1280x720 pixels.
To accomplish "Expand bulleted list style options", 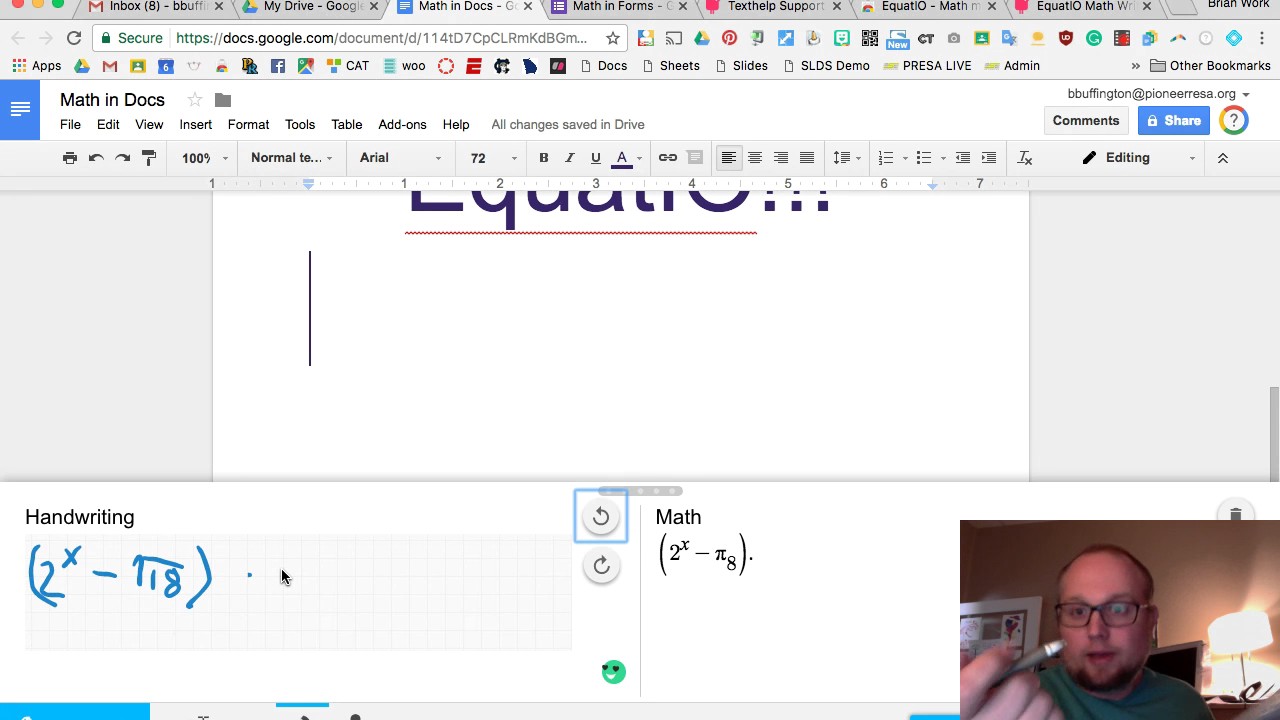I will click(x=943, y=158).
